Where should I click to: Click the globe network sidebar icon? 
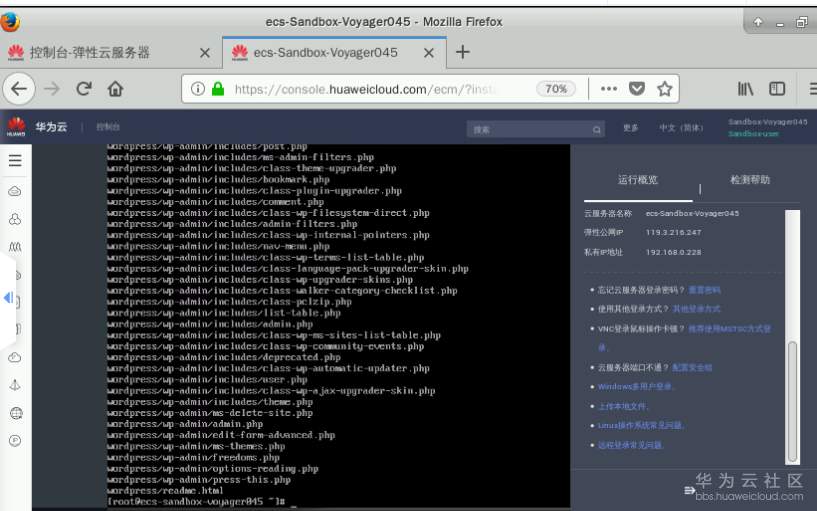[16, 413]
